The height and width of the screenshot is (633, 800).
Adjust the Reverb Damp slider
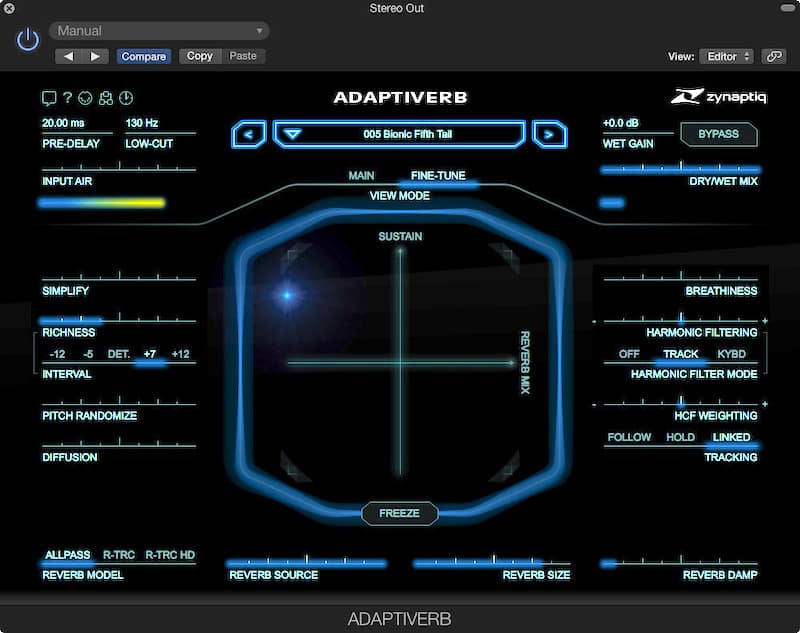coord(681,562)
